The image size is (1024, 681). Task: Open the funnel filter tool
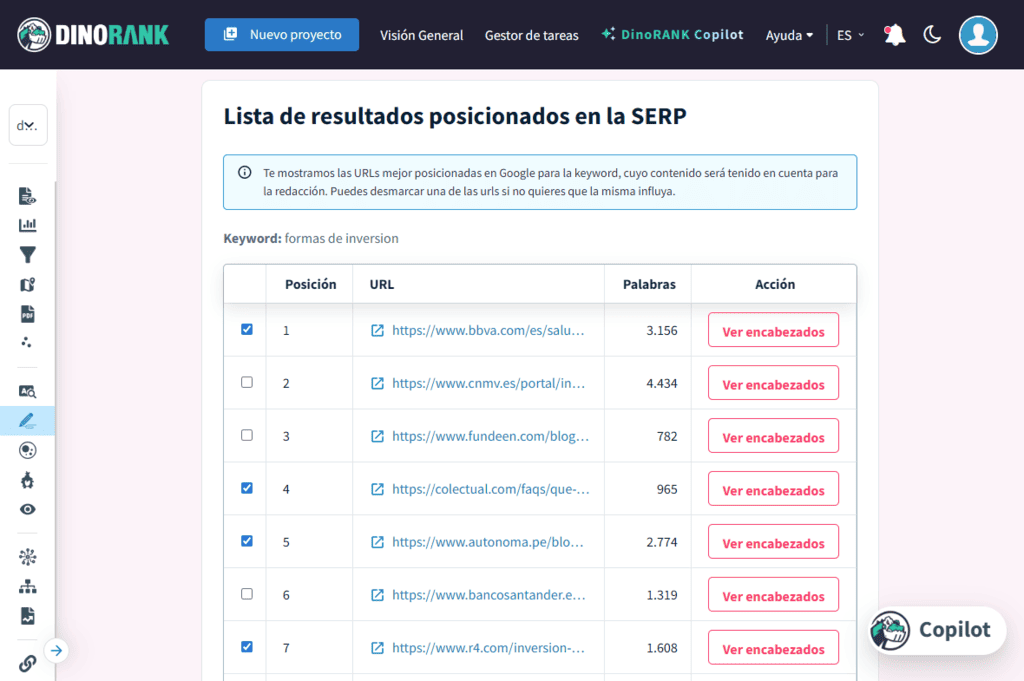pyautogui.click(x=27, y=255)
